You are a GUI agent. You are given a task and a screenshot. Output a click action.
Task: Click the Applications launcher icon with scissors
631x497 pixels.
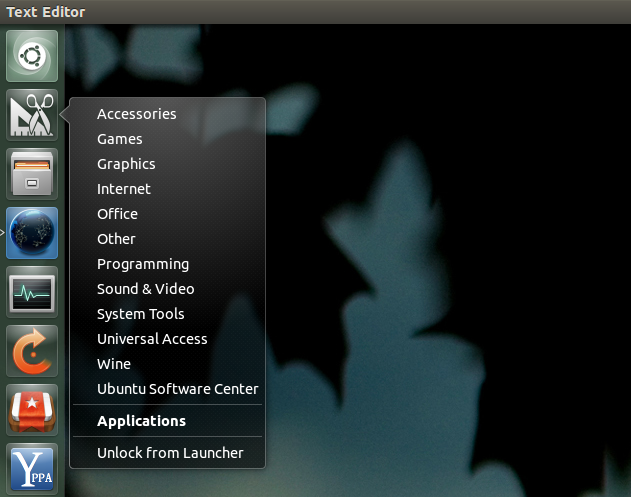(x=32, y=115)
